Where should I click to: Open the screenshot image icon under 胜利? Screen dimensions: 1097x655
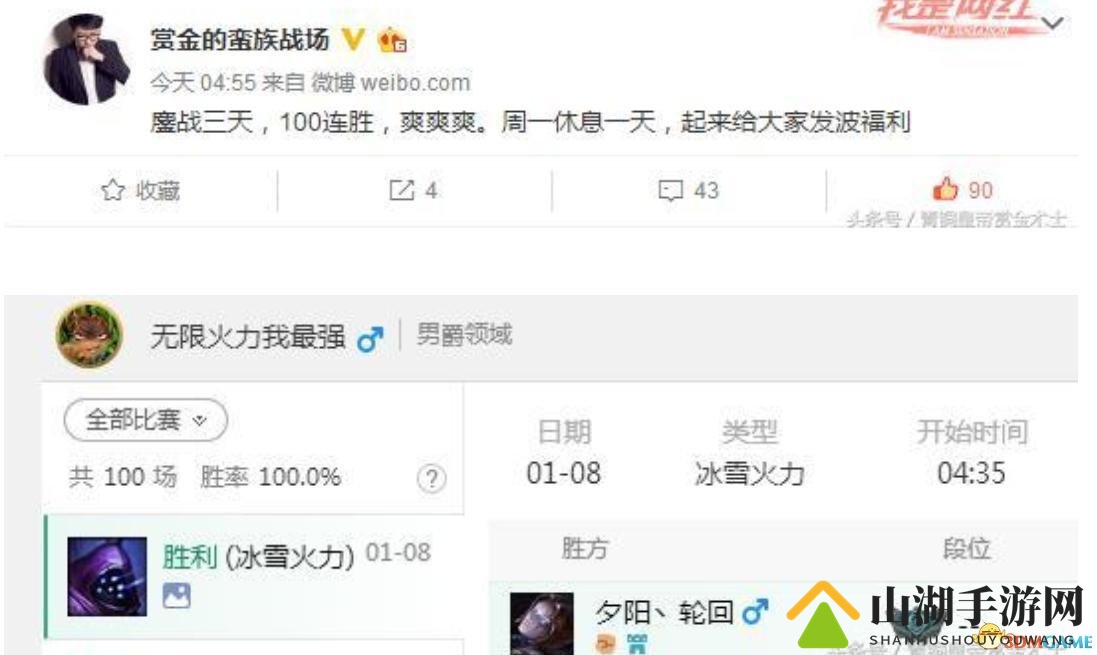point(176,596)
